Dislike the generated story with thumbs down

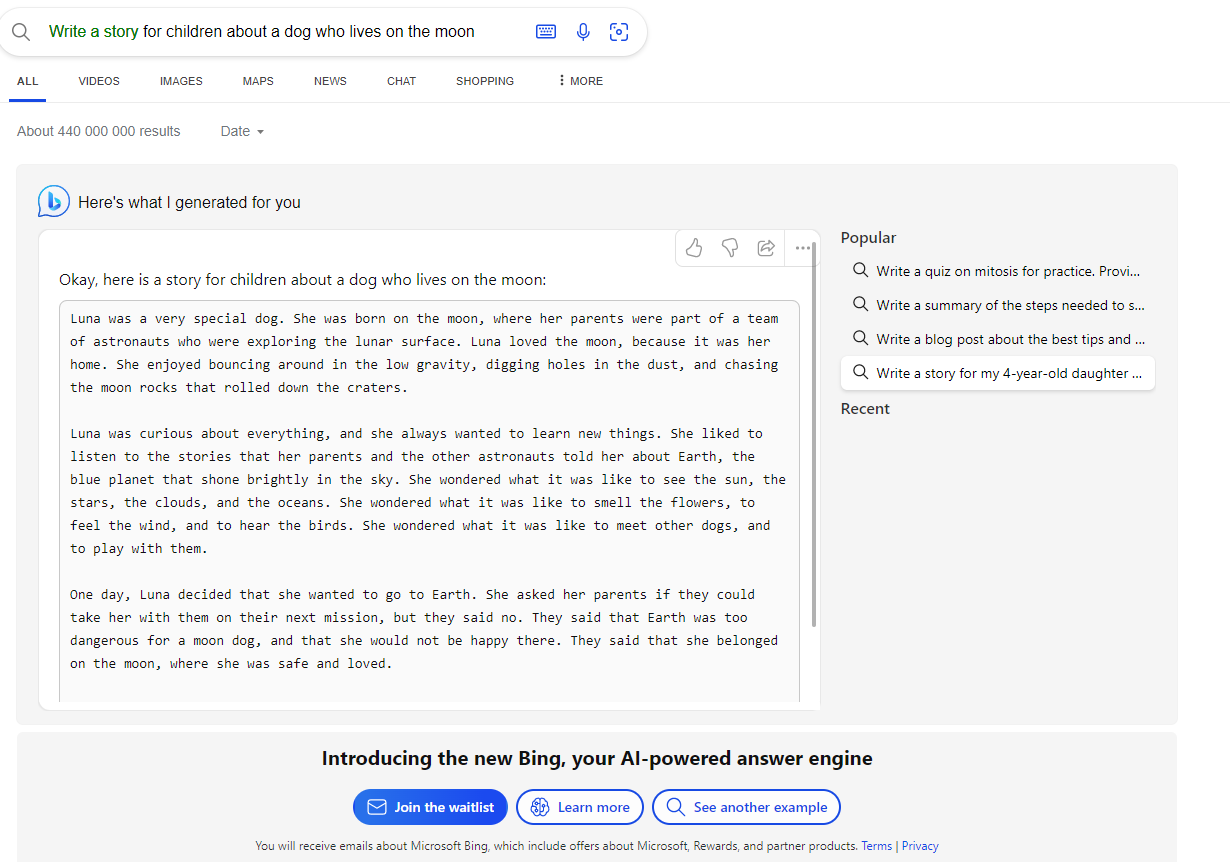coord(730,247)
